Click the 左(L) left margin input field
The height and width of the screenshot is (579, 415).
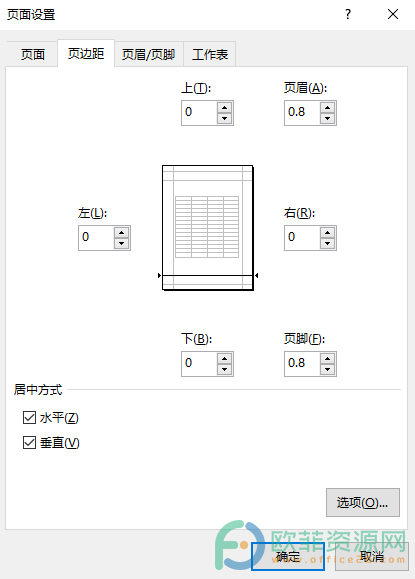pyautogui.click(x=96, y=238)
